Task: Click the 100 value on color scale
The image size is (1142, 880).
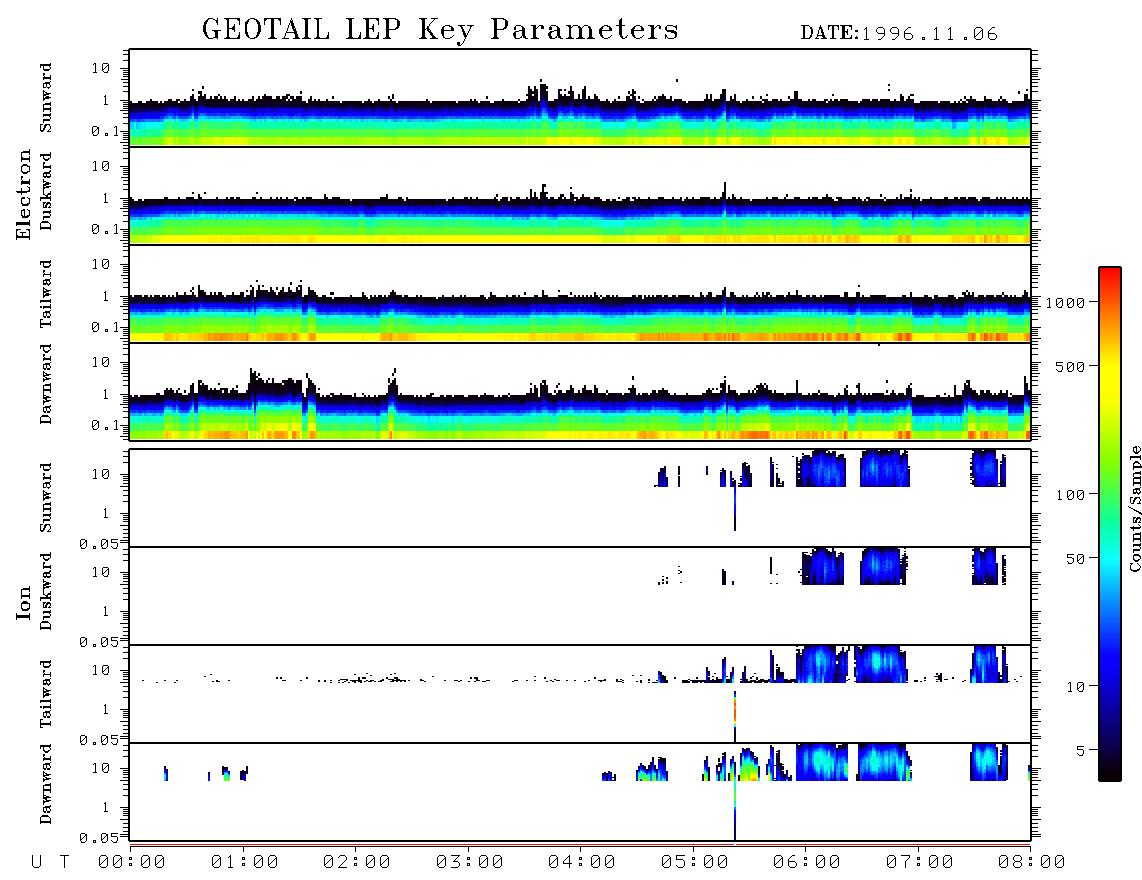Action: click(x=1071, y=495)
